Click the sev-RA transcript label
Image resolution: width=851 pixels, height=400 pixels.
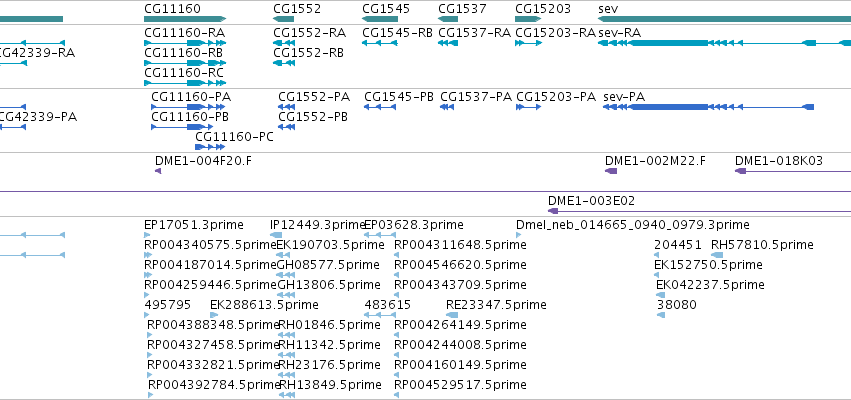619,33
